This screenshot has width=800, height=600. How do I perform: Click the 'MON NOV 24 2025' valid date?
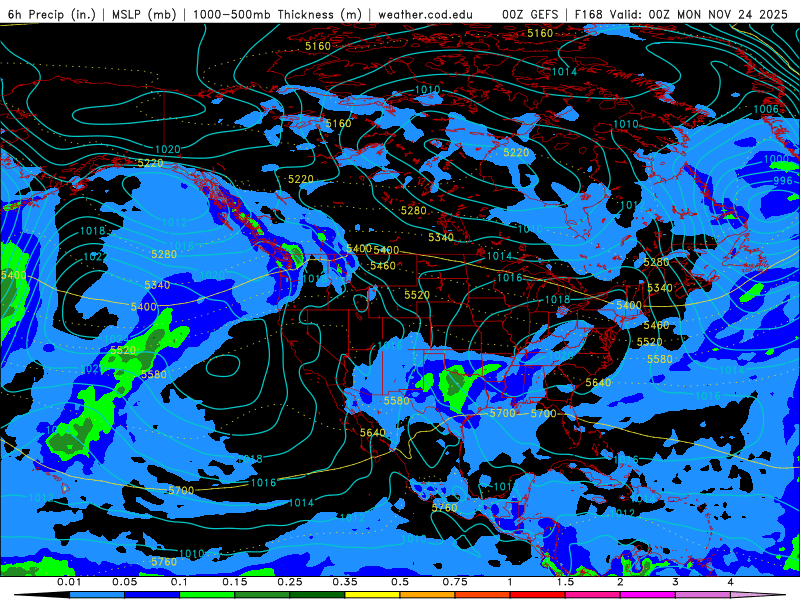[x=733, y=14]
